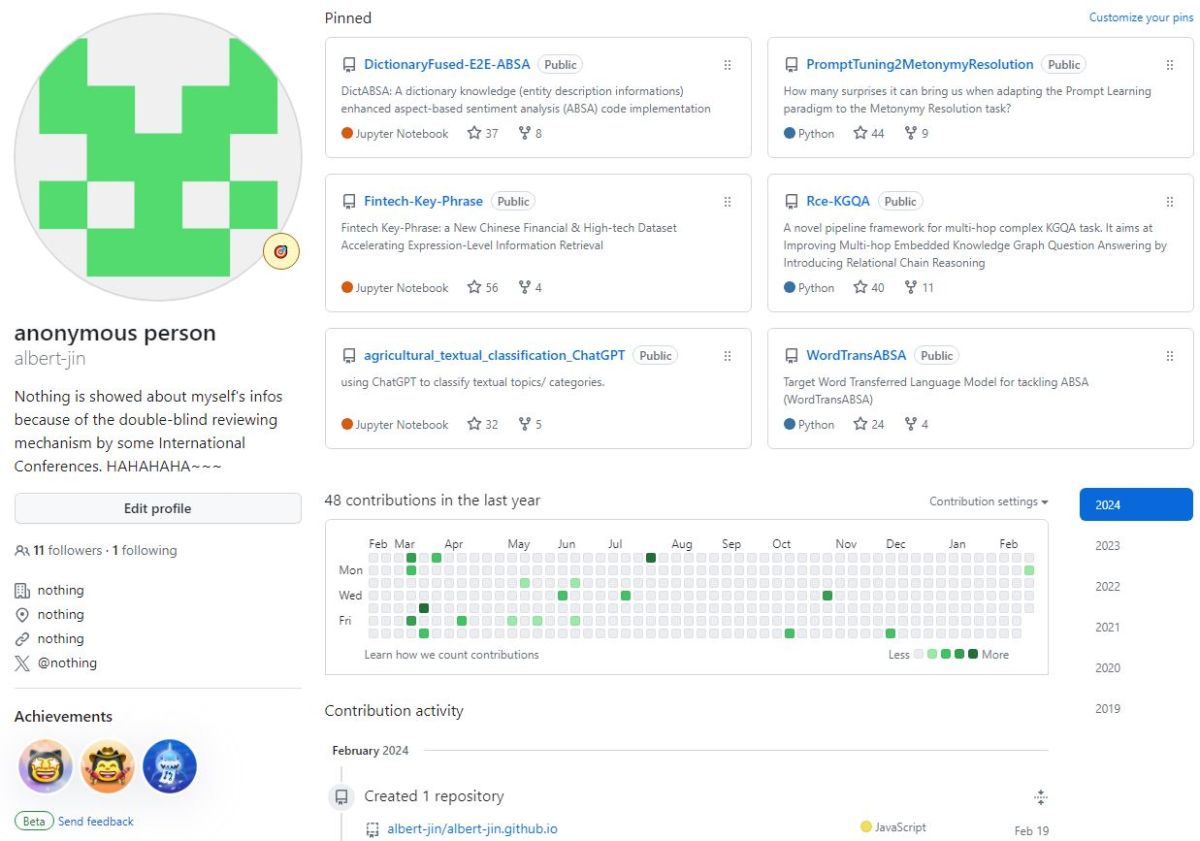View the 11 followers list
This screenshot has width=1200, height=841.
(x=67, y=550)
